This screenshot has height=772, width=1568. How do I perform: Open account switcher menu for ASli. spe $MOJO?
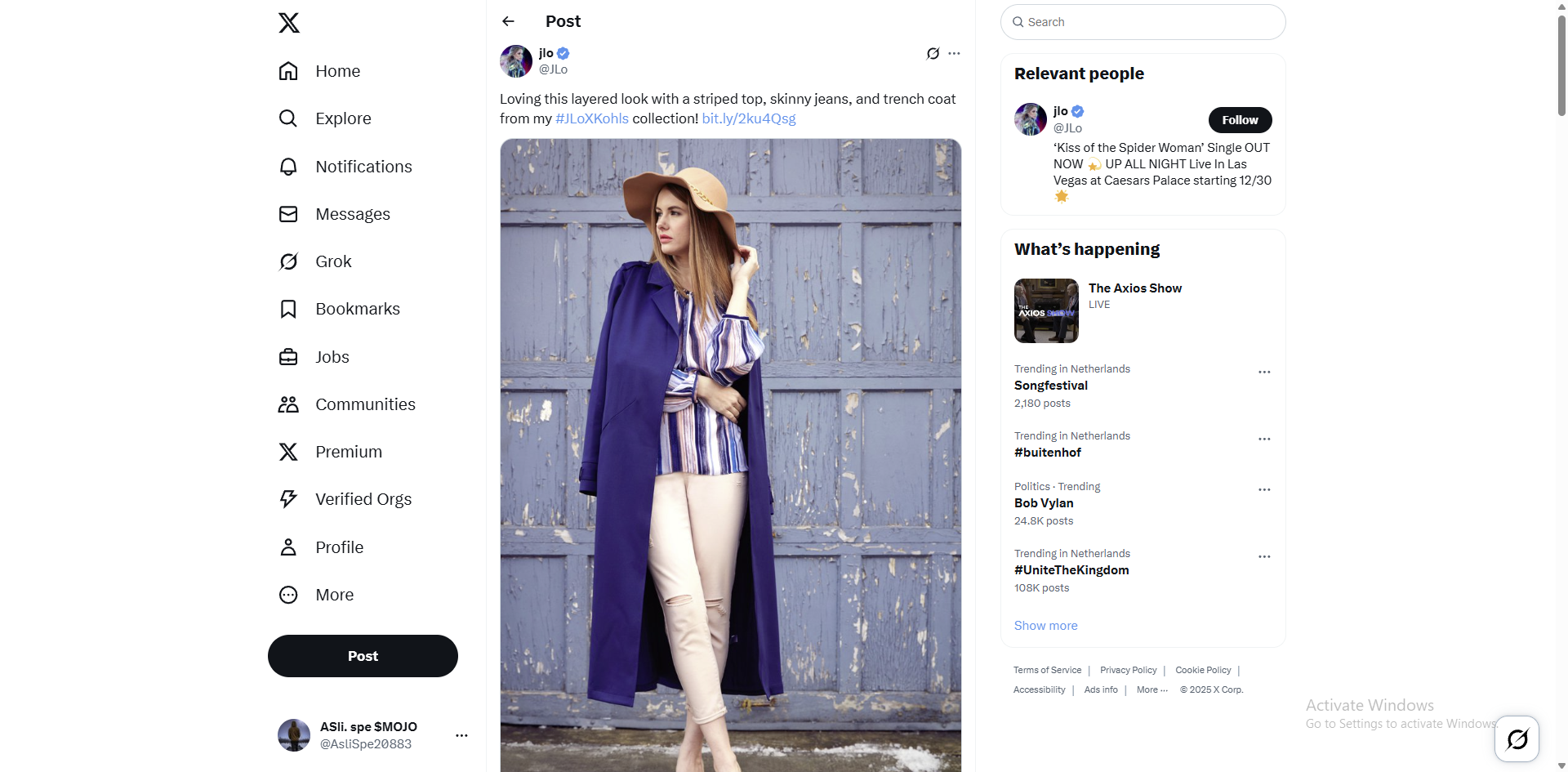point(461,735)
